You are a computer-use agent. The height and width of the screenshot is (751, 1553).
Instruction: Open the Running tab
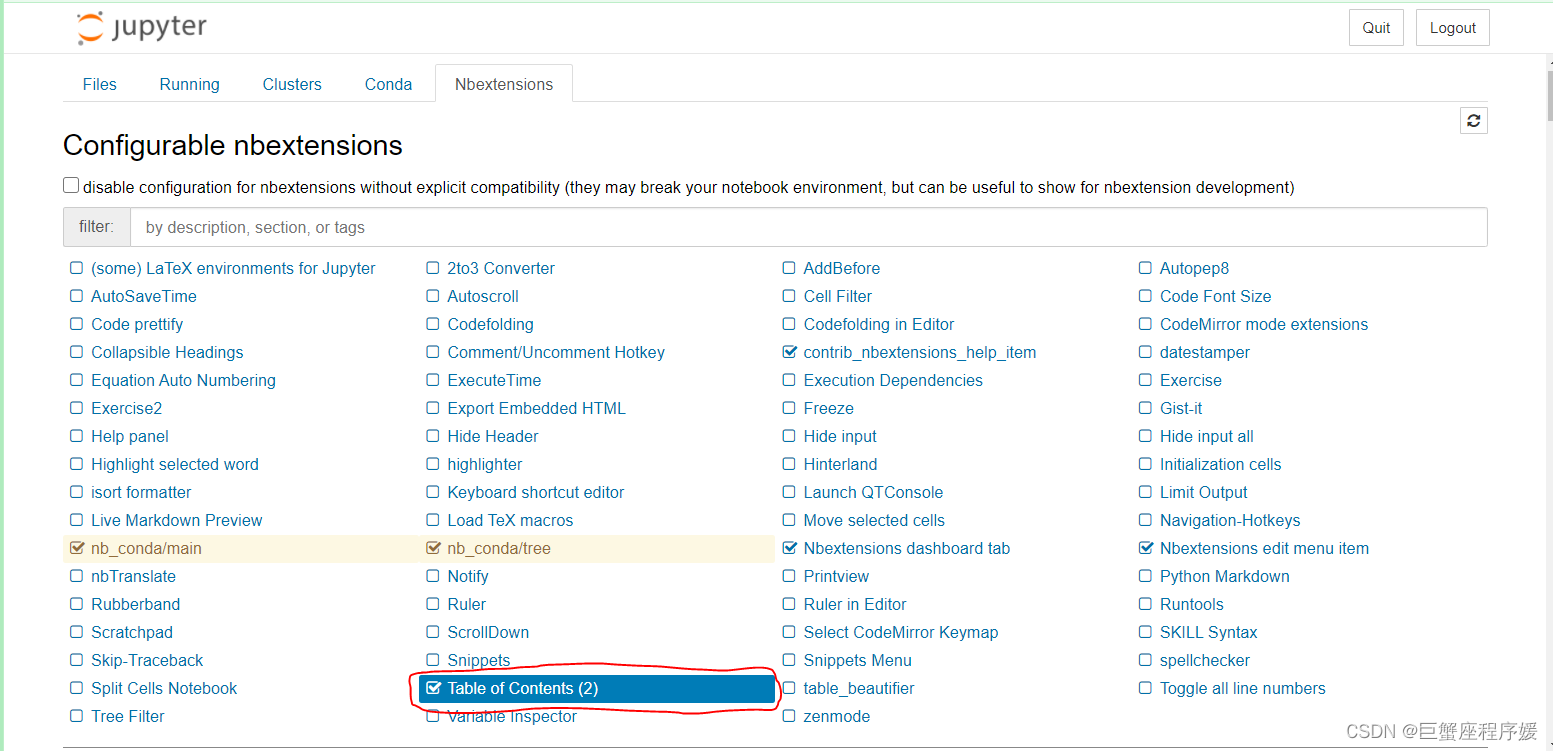pos(189,84)
